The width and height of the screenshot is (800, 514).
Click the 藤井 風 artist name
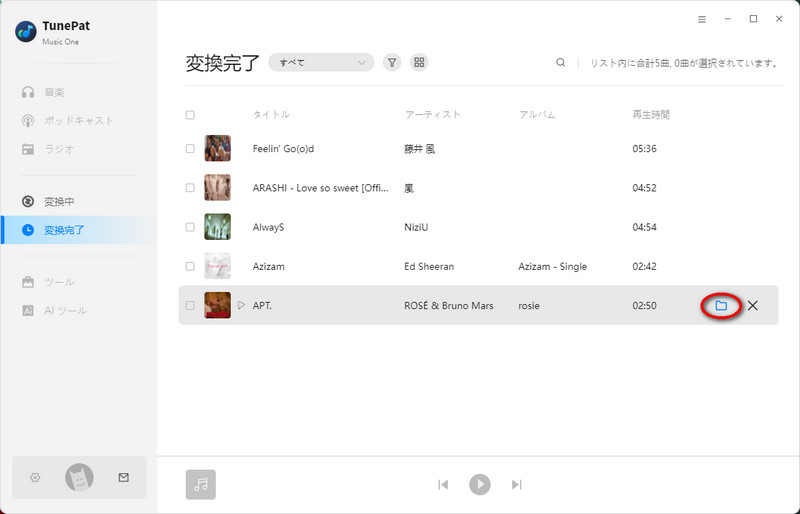pos(419,149)
